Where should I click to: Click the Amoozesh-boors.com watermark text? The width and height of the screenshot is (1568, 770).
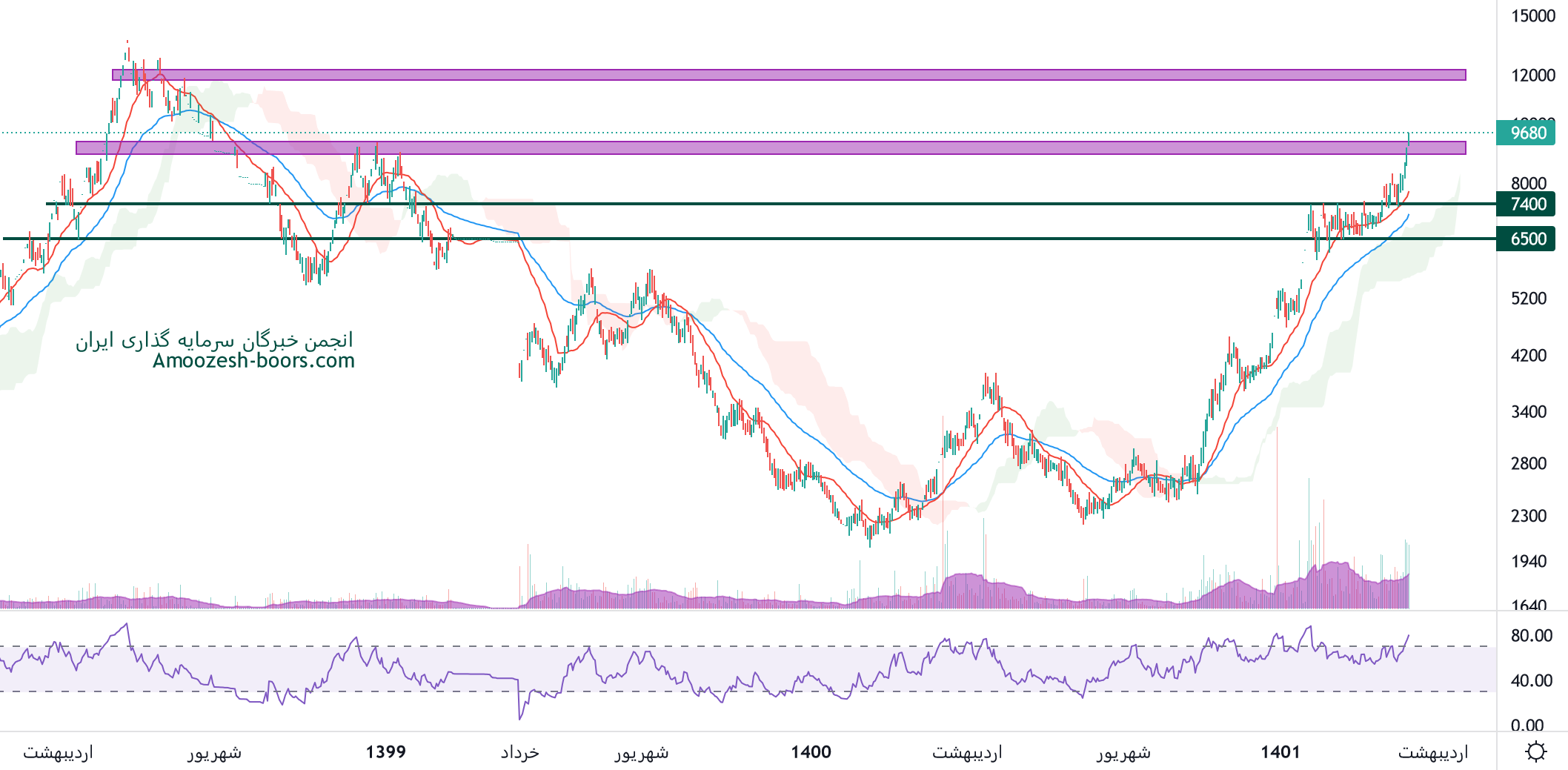point(253,361)
